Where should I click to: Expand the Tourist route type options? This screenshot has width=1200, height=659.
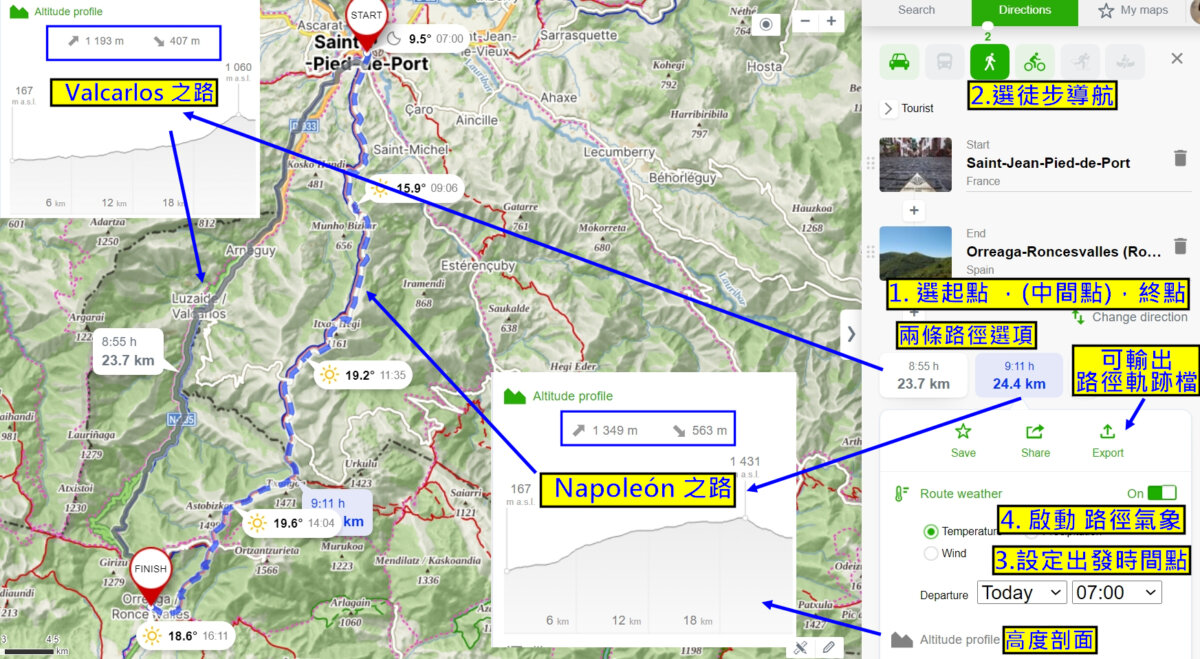(889, 108)
